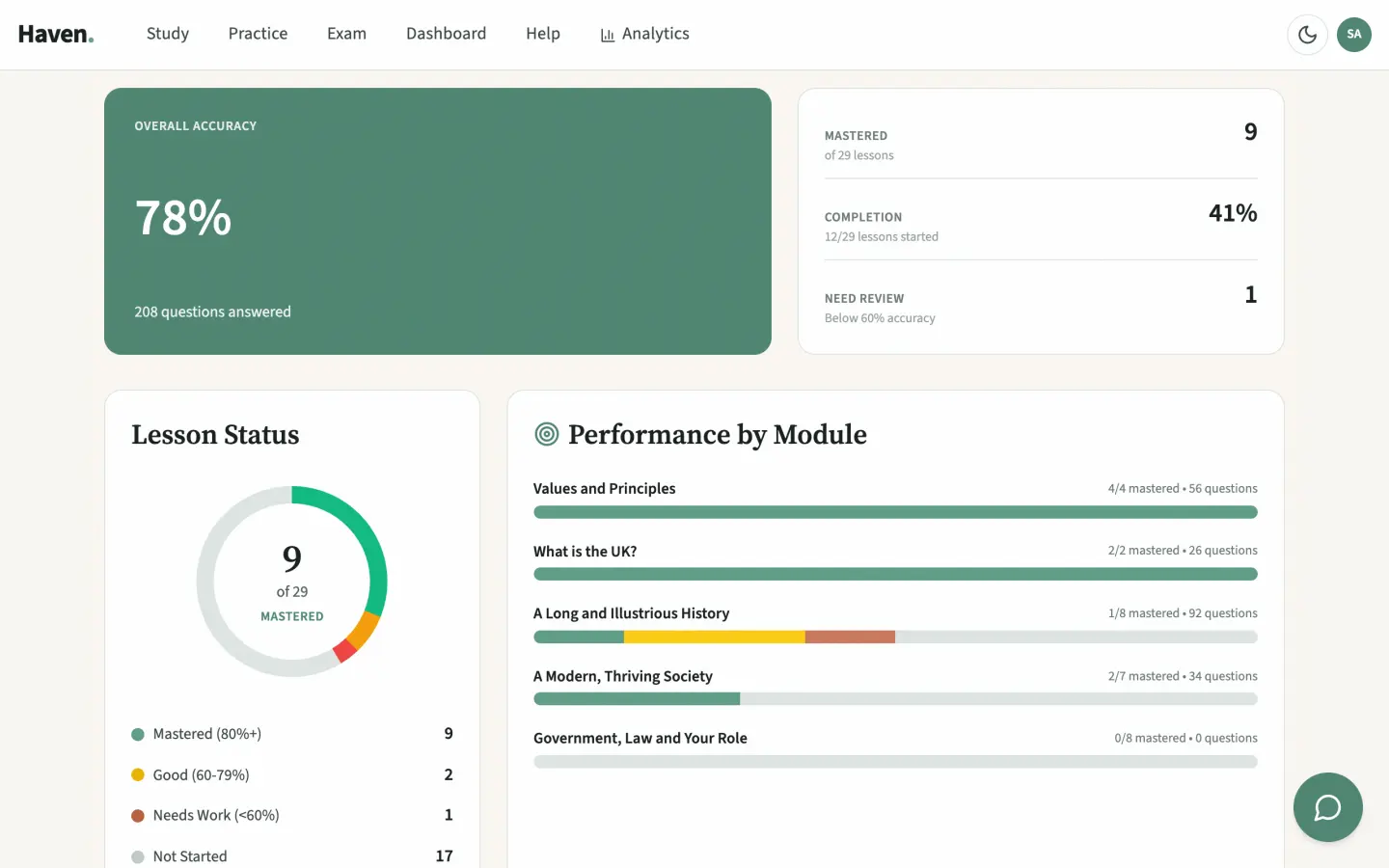
Task: Open the chat bubble support button
Action: pyautogui.click(x=1328, y=807)
